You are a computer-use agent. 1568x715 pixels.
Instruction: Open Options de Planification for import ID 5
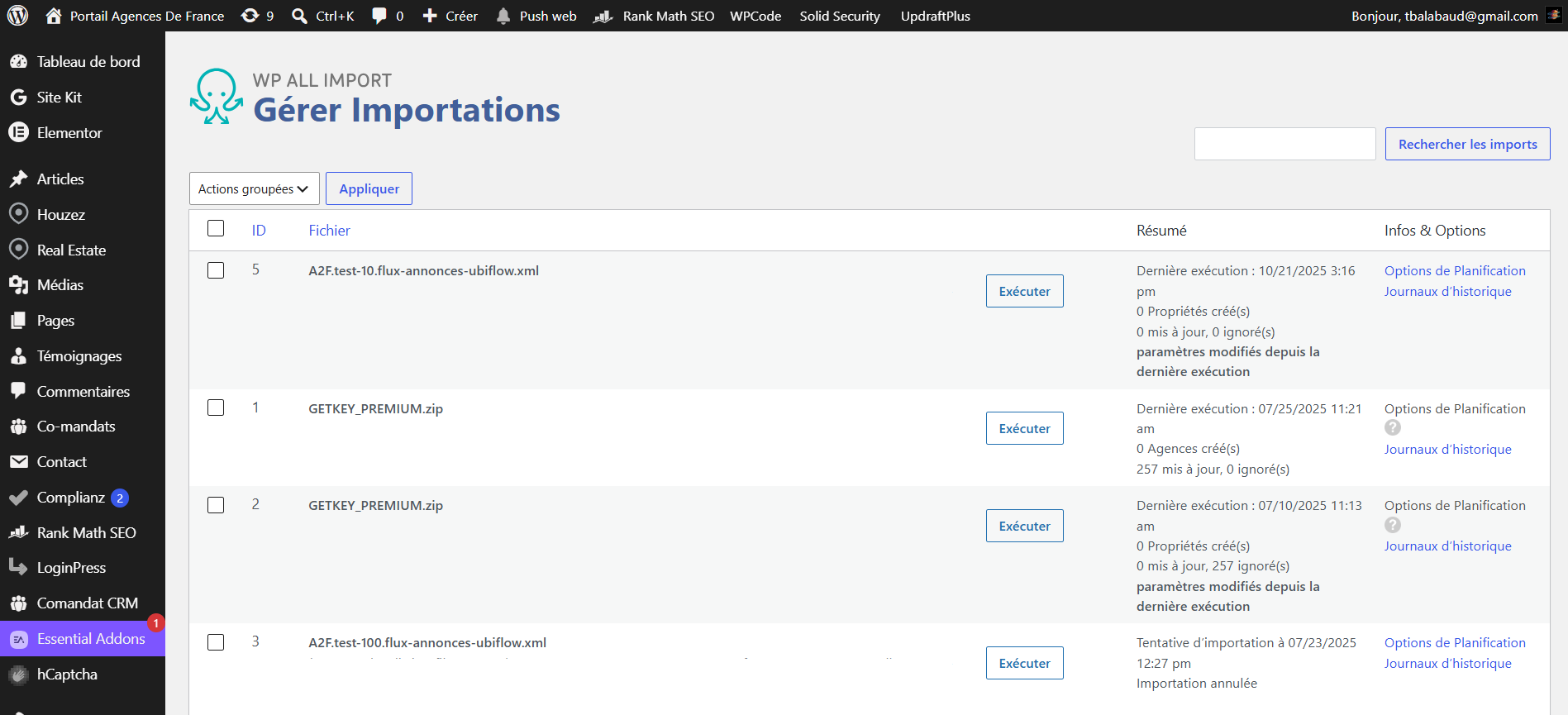[1455, 271]
